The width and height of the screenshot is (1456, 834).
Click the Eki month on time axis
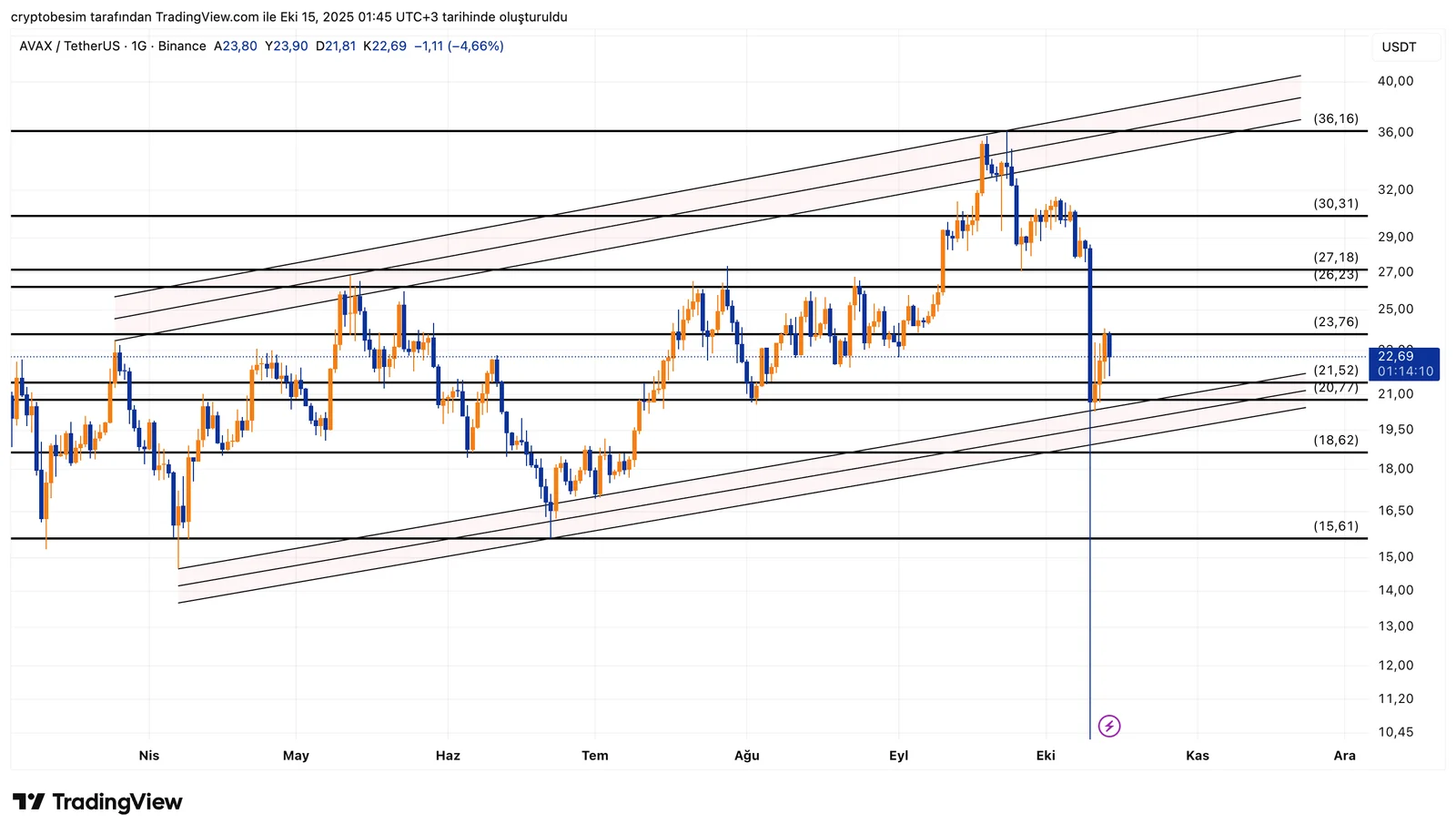click(1046, 755)
